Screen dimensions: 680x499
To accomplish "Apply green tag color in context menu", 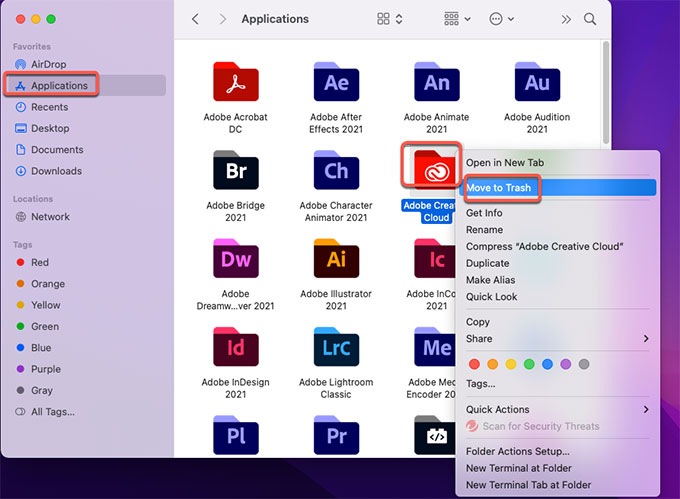I will coord(529,364).
